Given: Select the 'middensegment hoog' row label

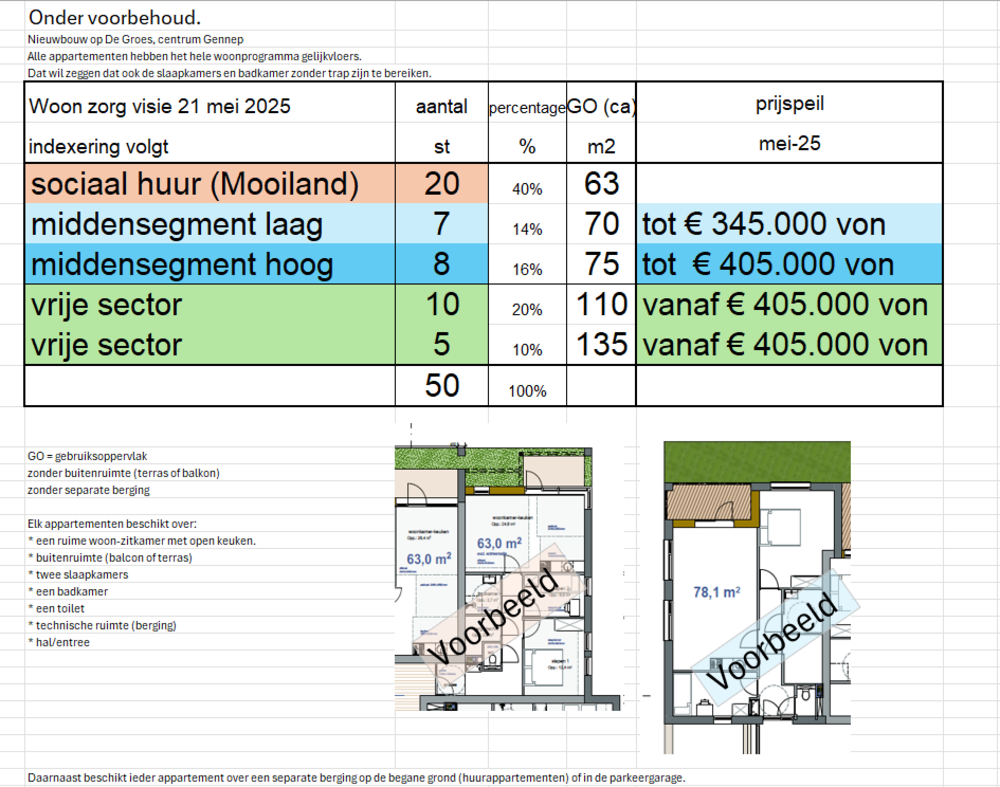Looking at the screenshot, I should tap(180, 265).
